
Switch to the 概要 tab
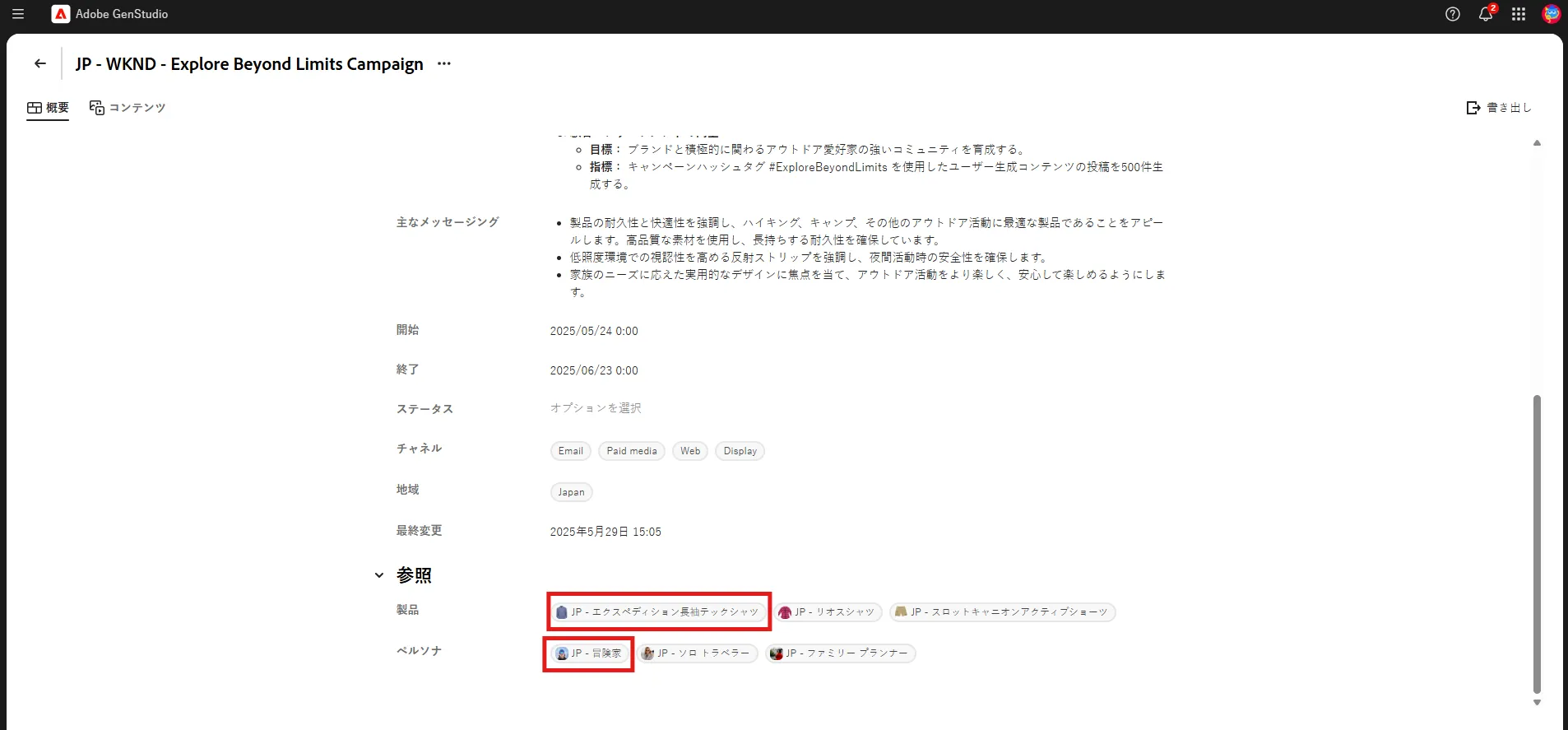[48, 108]
